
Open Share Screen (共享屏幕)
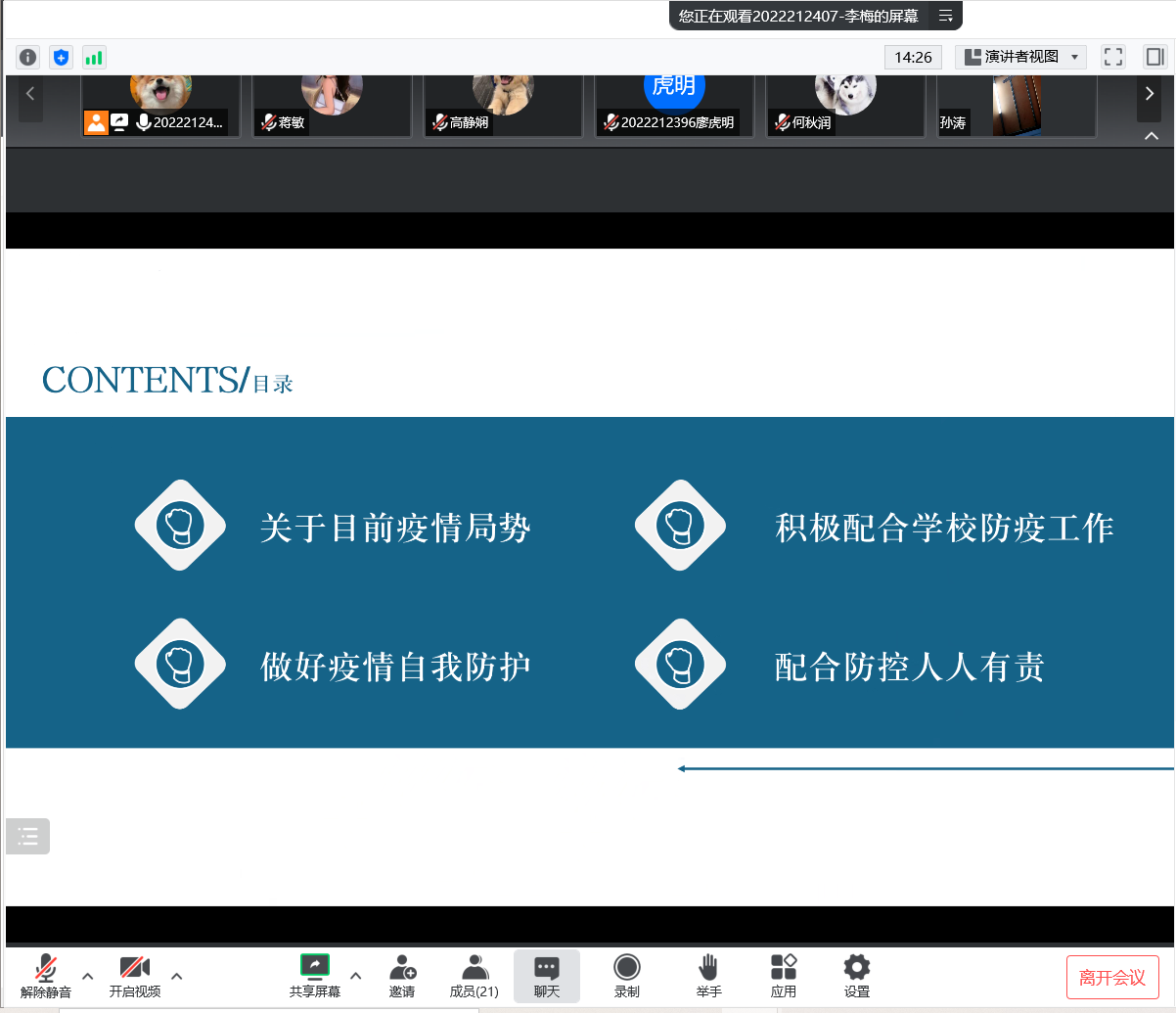[315, 976]
